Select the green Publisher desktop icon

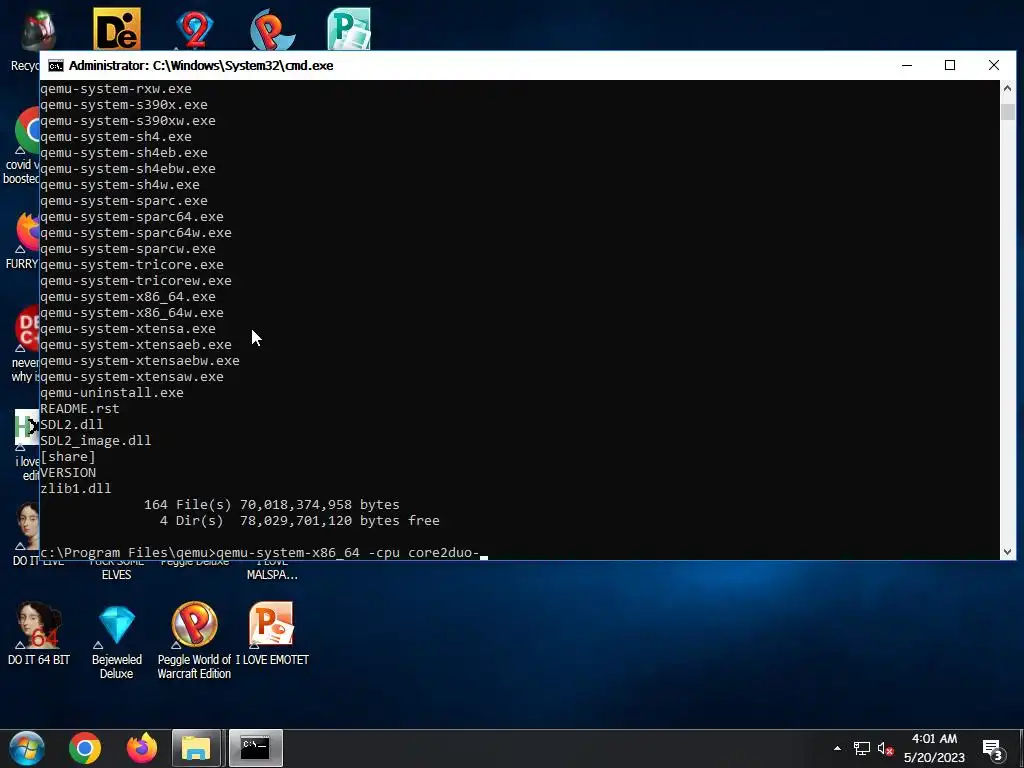(x=349, y=29)
